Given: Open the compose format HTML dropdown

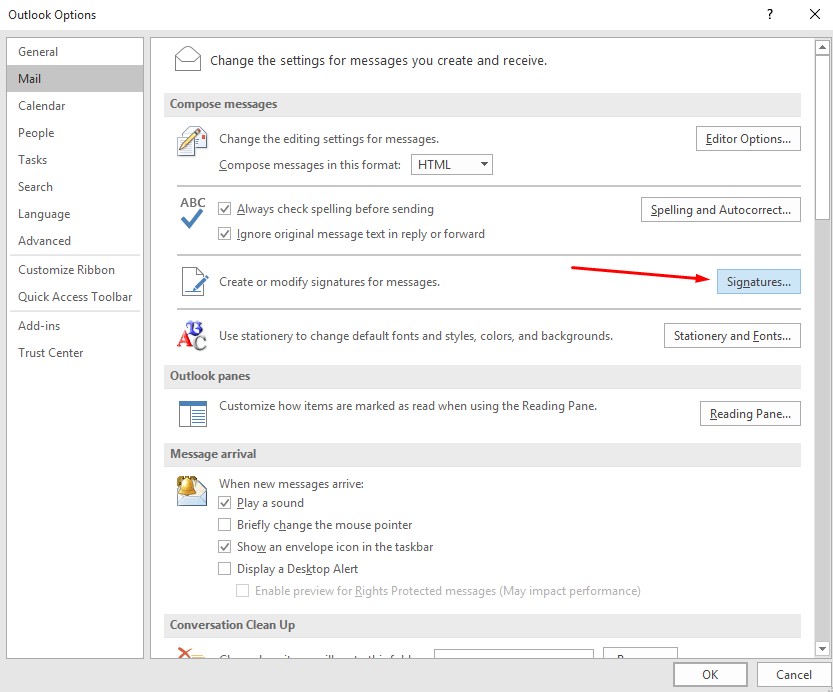Looking at the screenshot, I should point(452,165).
